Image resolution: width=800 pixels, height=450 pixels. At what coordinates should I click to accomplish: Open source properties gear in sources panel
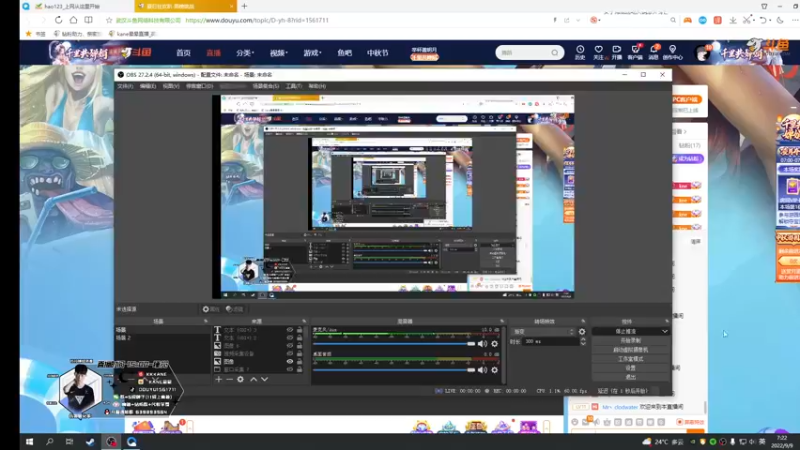click(240, 379)
